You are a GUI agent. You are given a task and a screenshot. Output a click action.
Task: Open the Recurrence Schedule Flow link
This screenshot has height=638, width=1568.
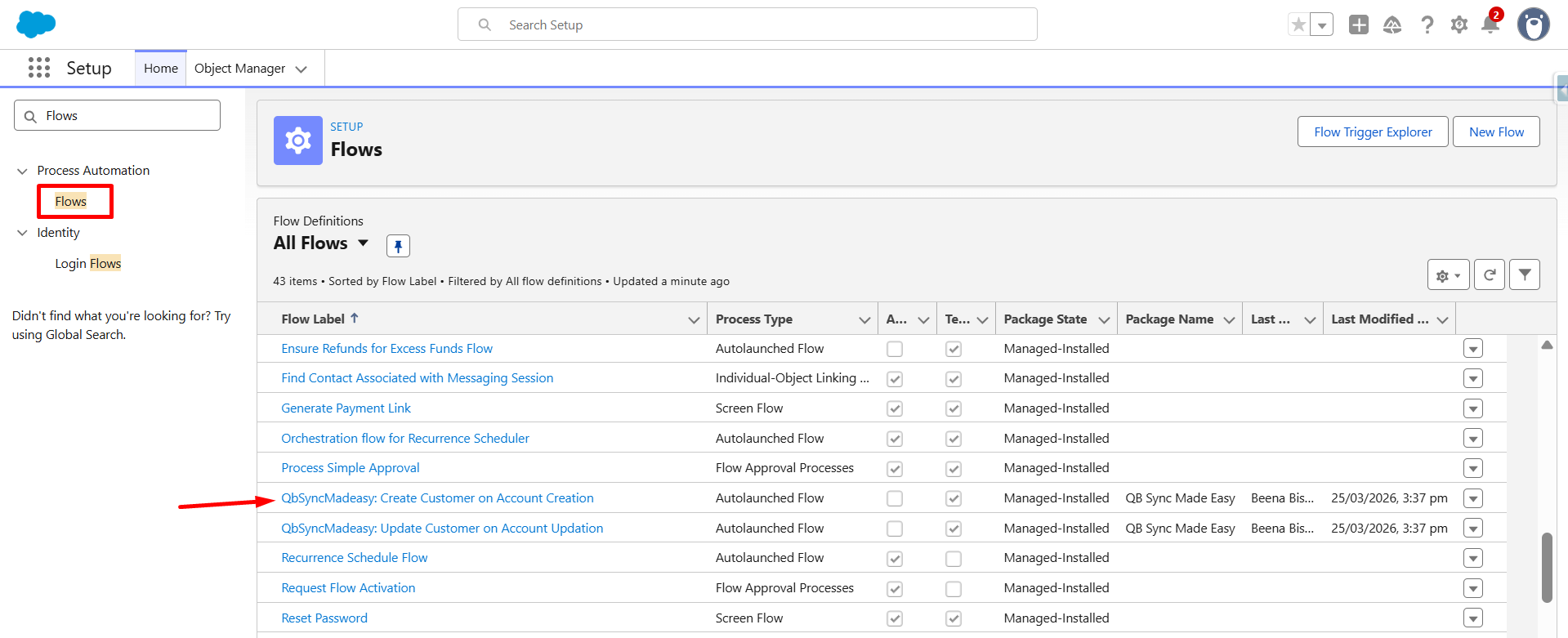coord(355,557)
